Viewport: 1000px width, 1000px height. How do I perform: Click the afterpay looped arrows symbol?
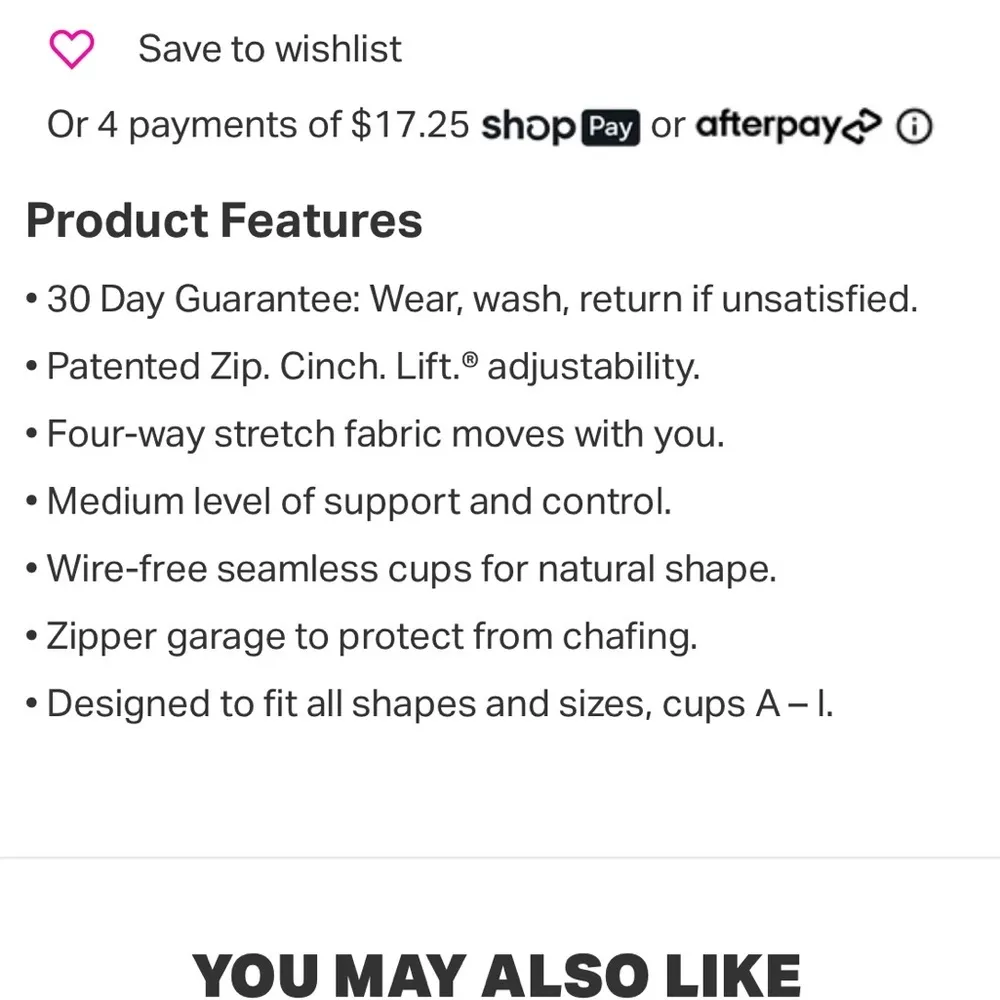point(864,127)
